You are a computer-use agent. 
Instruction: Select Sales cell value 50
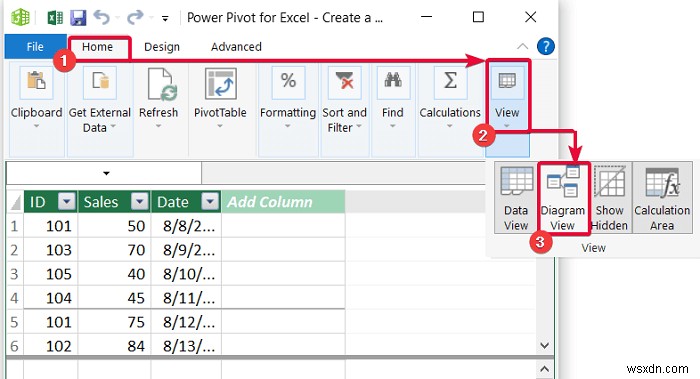[114, 226]
